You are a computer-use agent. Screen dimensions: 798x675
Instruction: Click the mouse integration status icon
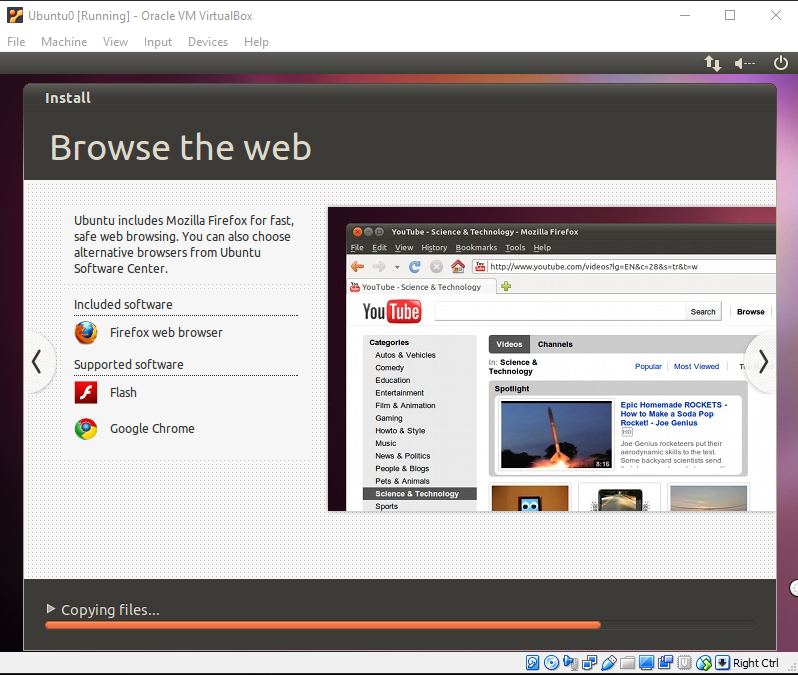click(704, 662)
